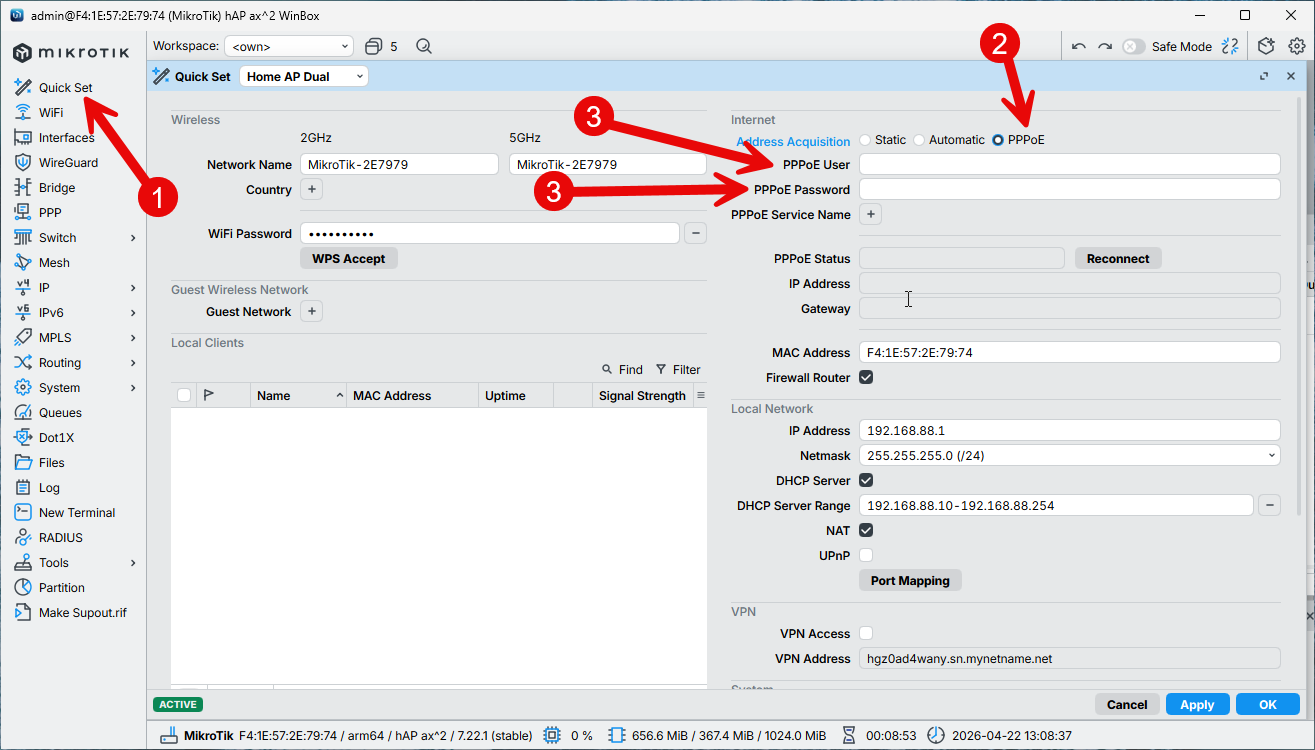1315x750 pixels.
Task: Select the Static address acquisition option
Action: (865, 140)
